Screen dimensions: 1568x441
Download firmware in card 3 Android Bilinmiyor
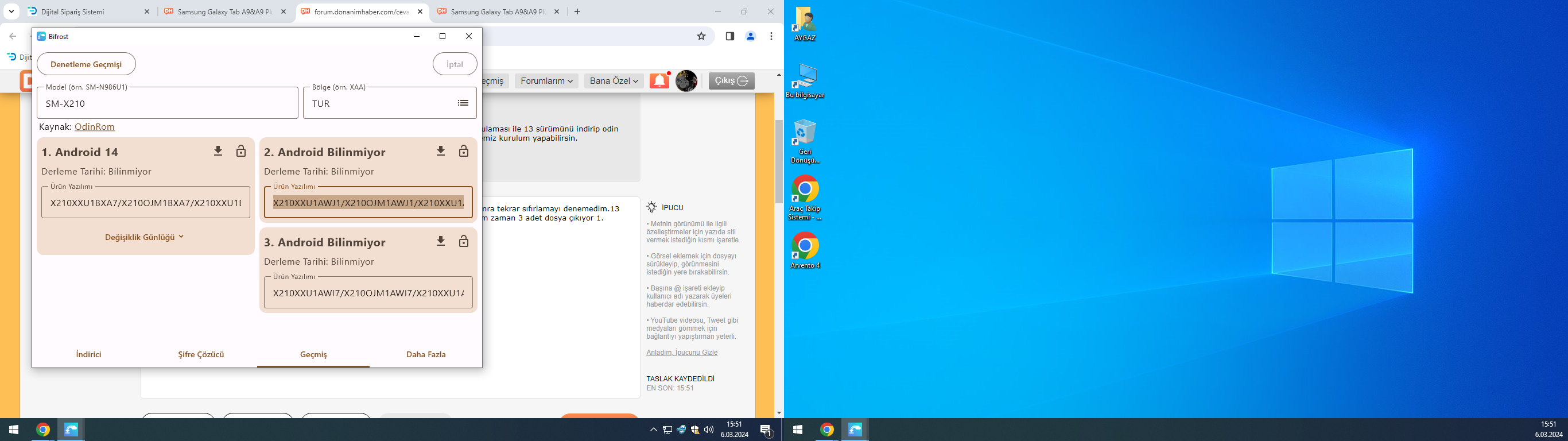(x=441, y=241)
